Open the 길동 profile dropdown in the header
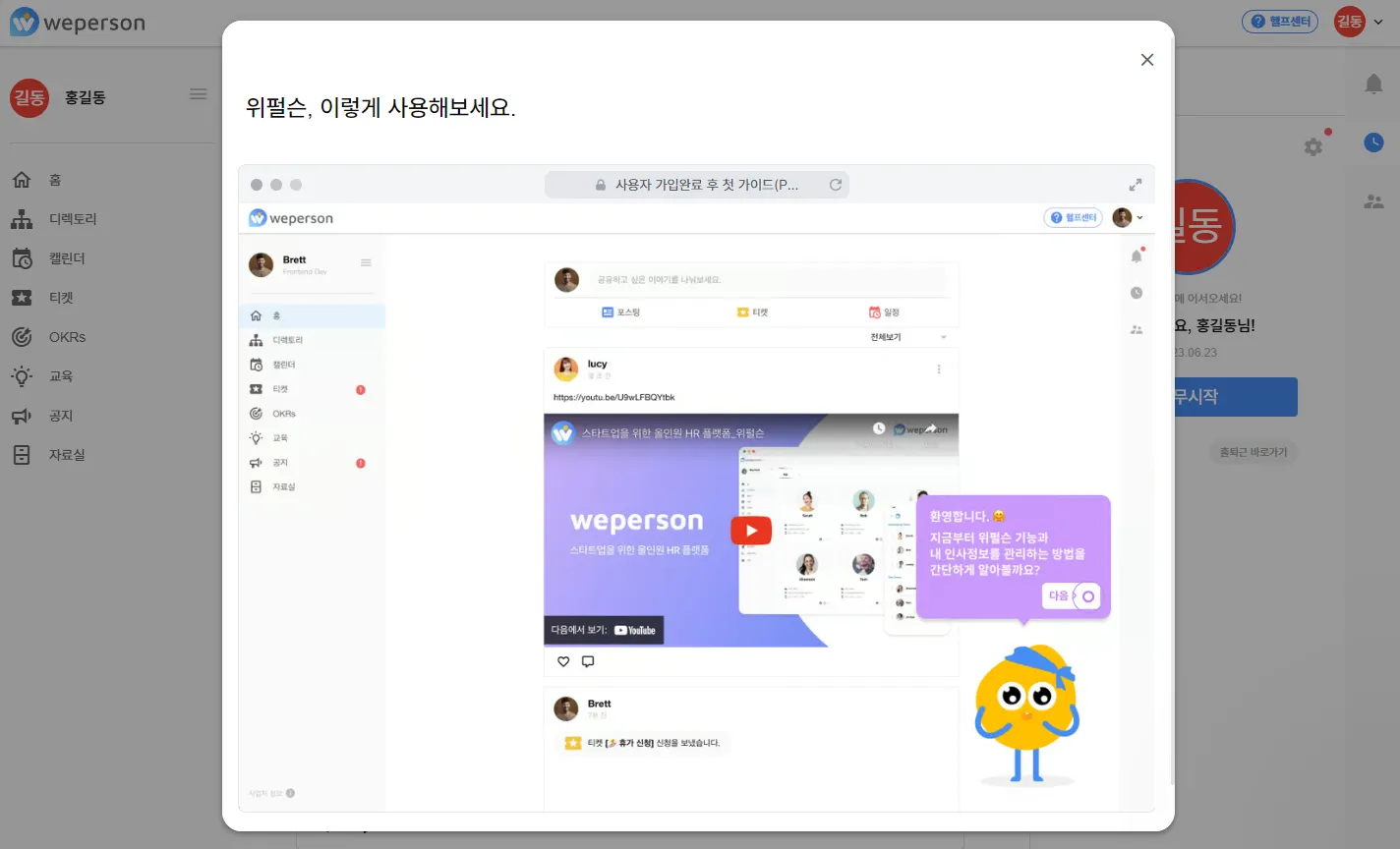1400x849 pixels. 1360,22
